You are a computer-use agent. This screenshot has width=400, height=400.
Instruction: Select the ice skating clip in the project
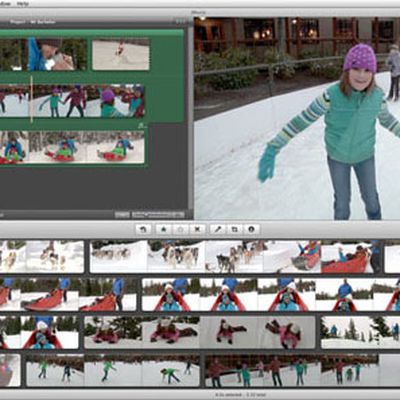point(72,101)
